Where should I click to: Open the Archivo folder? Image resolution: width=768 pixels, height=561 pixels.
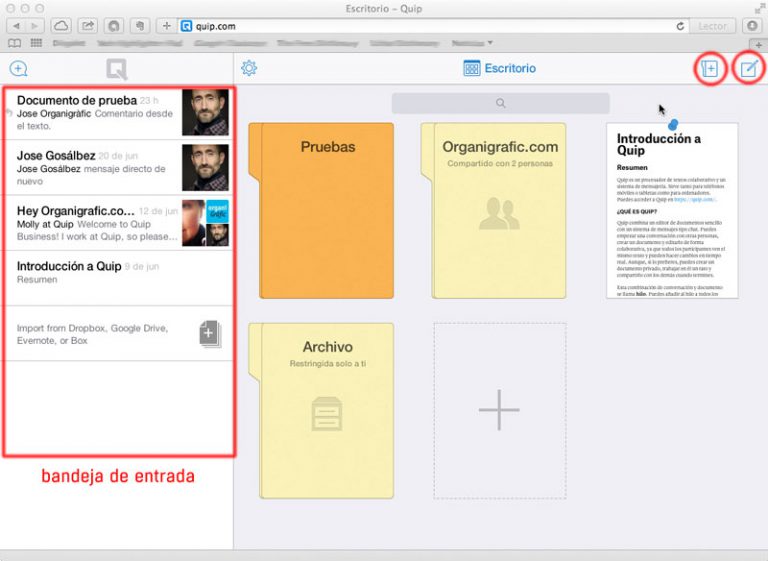(x=321, y=411)
